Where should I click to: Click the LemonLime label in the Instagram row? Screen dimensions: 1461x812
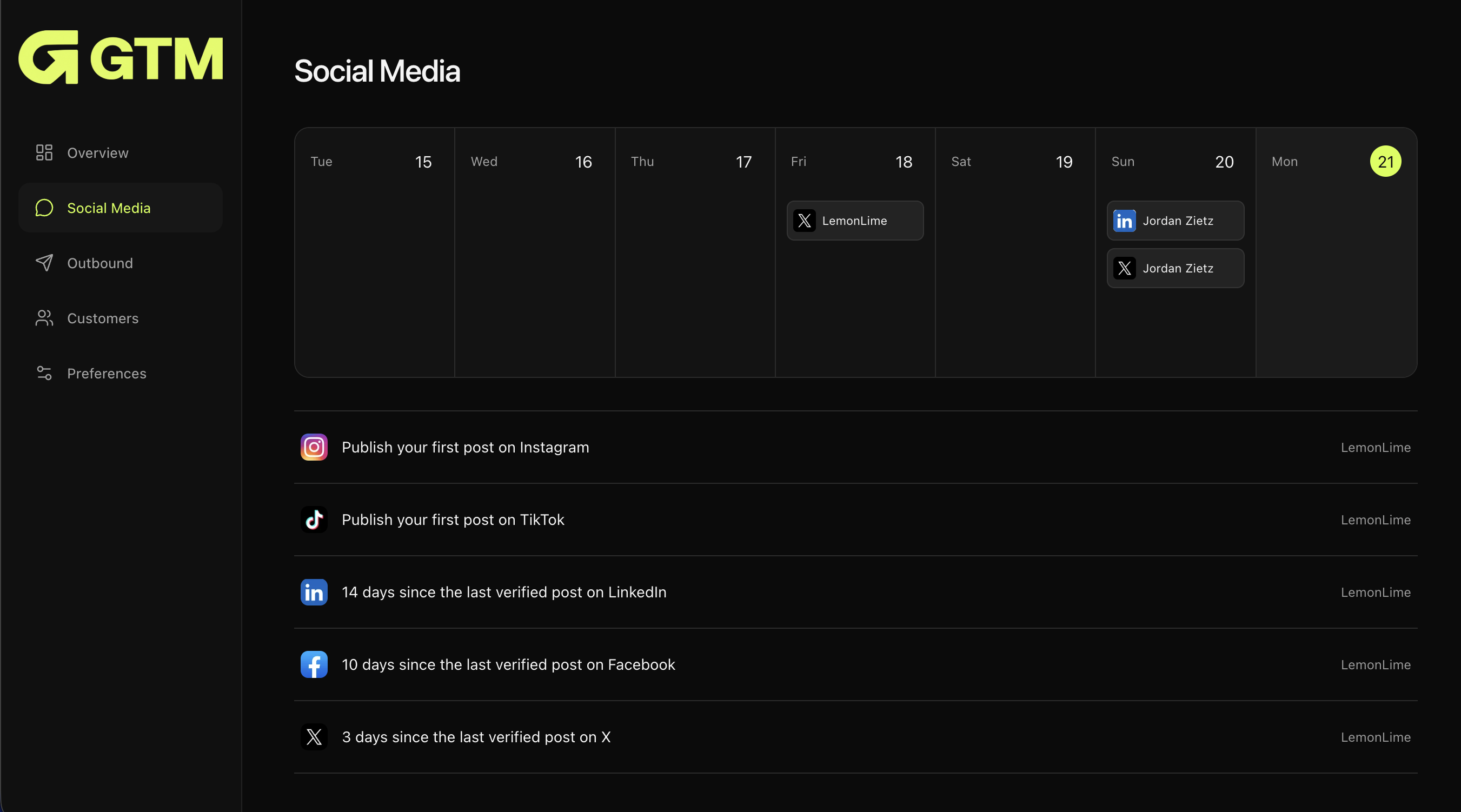[x=1376, y=448]
